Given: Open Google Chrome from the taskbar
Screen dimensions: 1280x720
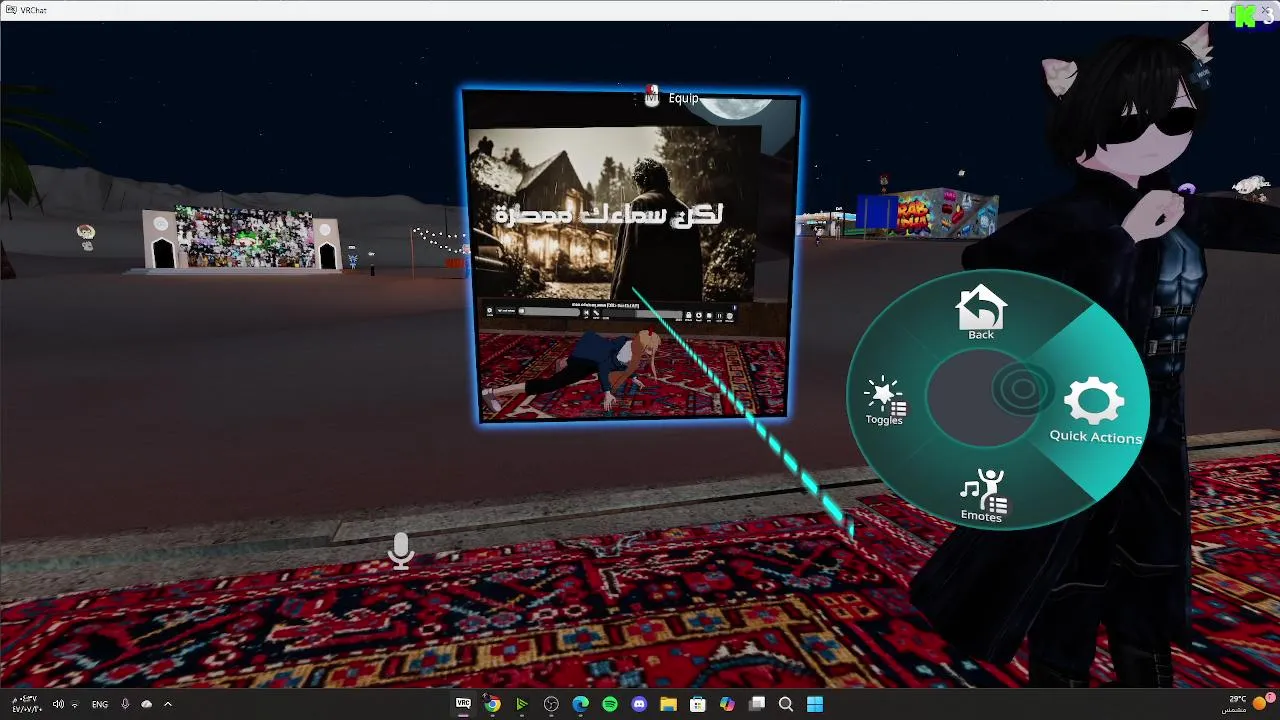Looking at the screenshot, I should pyautogui.click(x=492, y=704).
